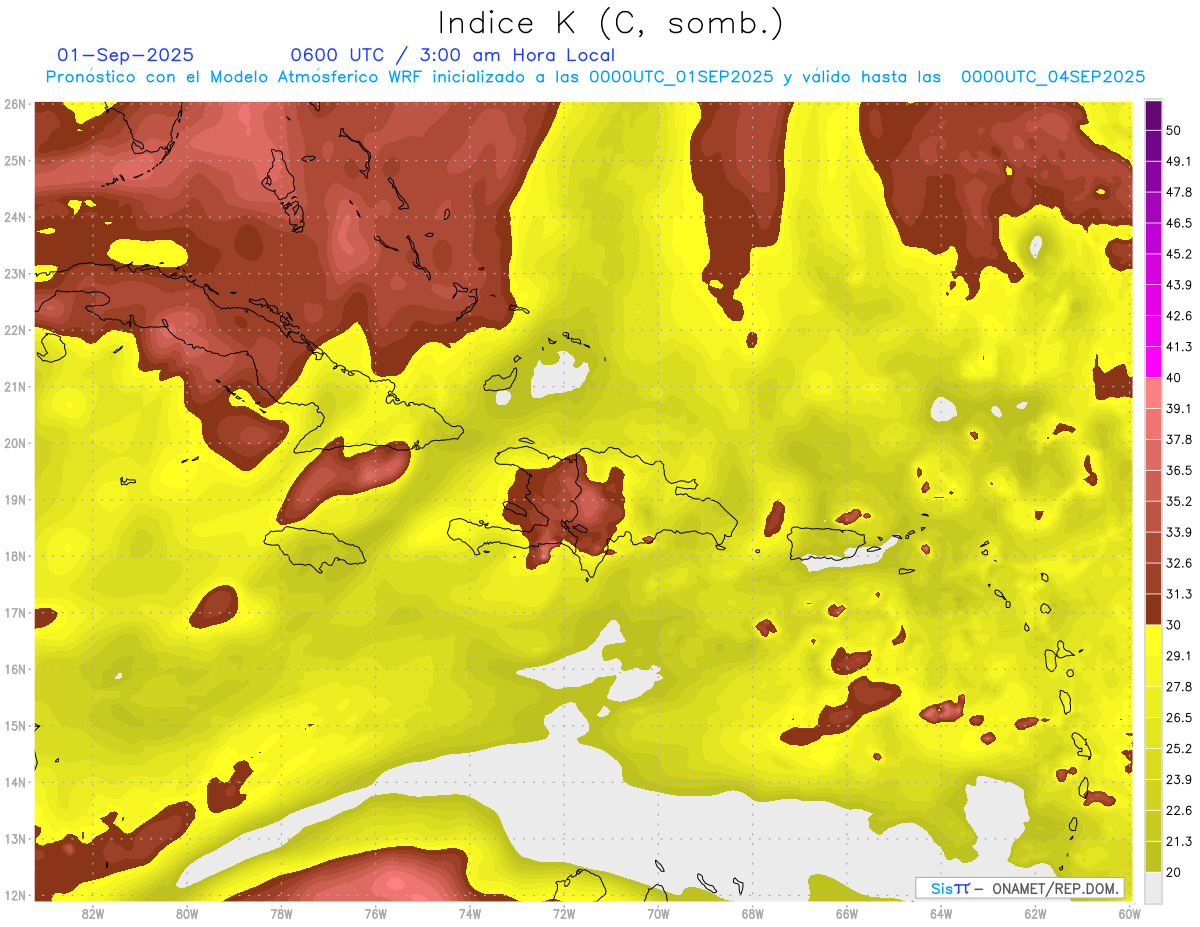This screenshot has height=927, width=1200.
Task: Click the 15N latitude label
Action: [15, 725]
